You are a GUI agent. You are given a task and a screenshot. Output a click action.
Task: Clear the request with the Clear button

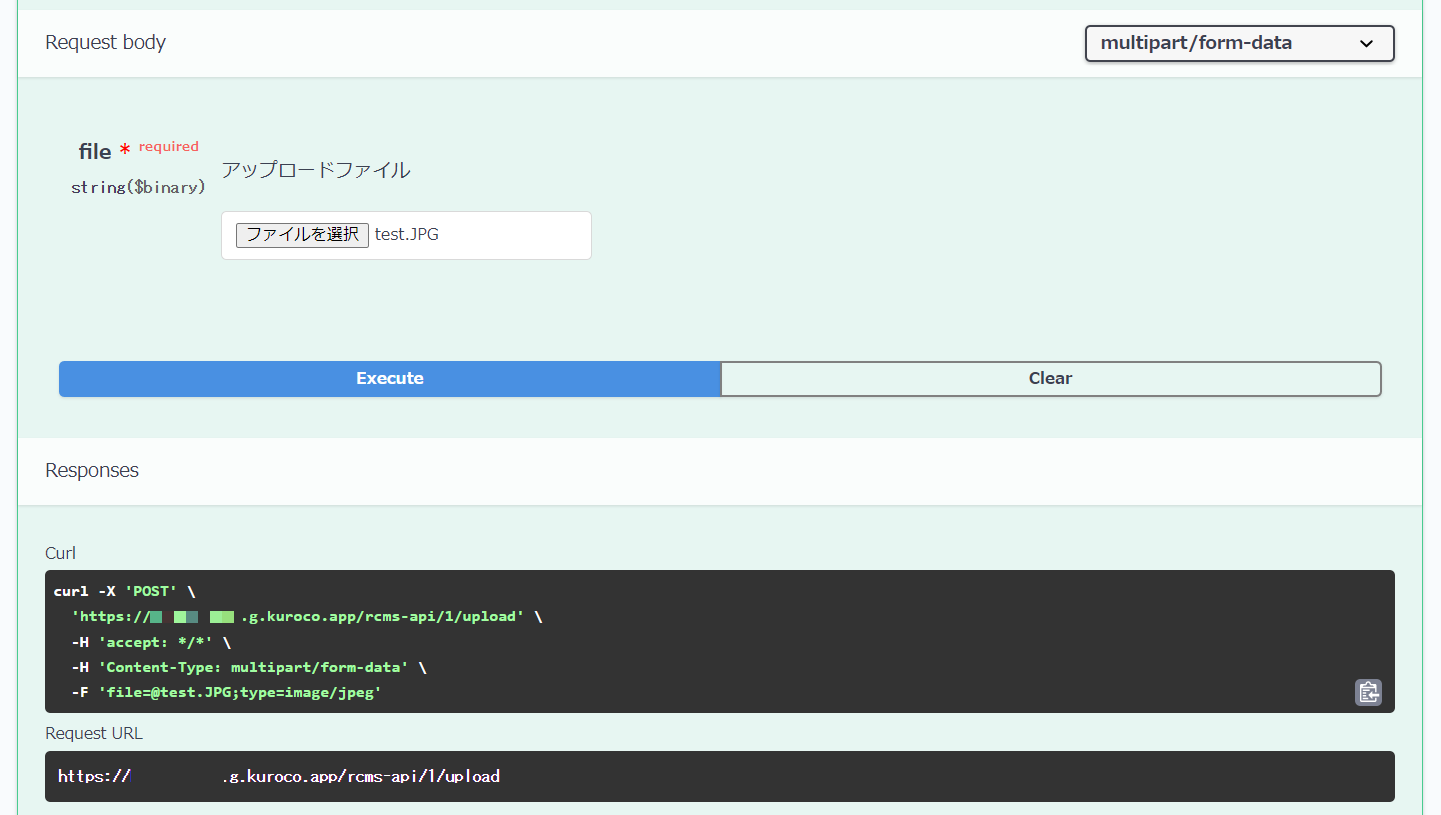[x=1050, y=379]
